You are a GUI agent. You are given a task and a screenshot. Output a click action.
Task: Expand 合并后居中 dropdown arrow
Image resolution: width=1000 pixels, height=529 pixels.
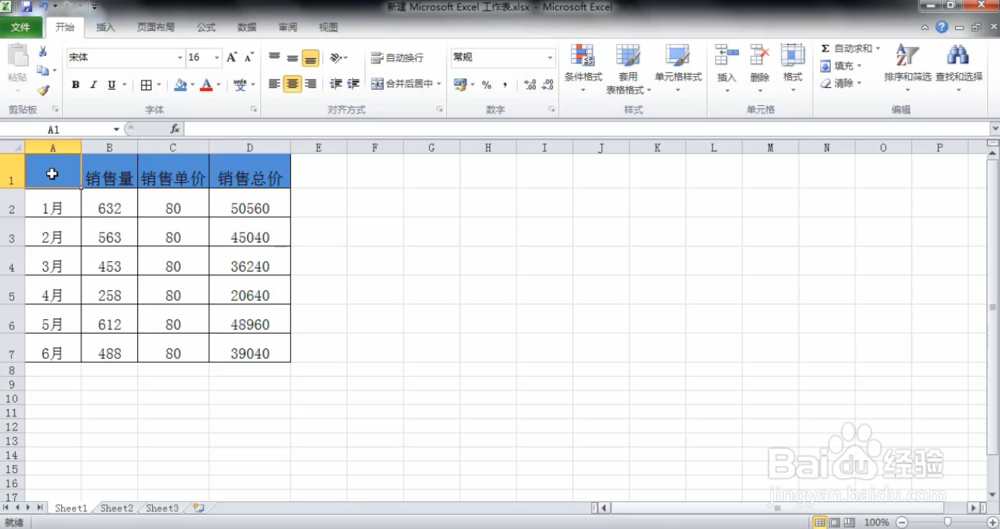[439, 84]
